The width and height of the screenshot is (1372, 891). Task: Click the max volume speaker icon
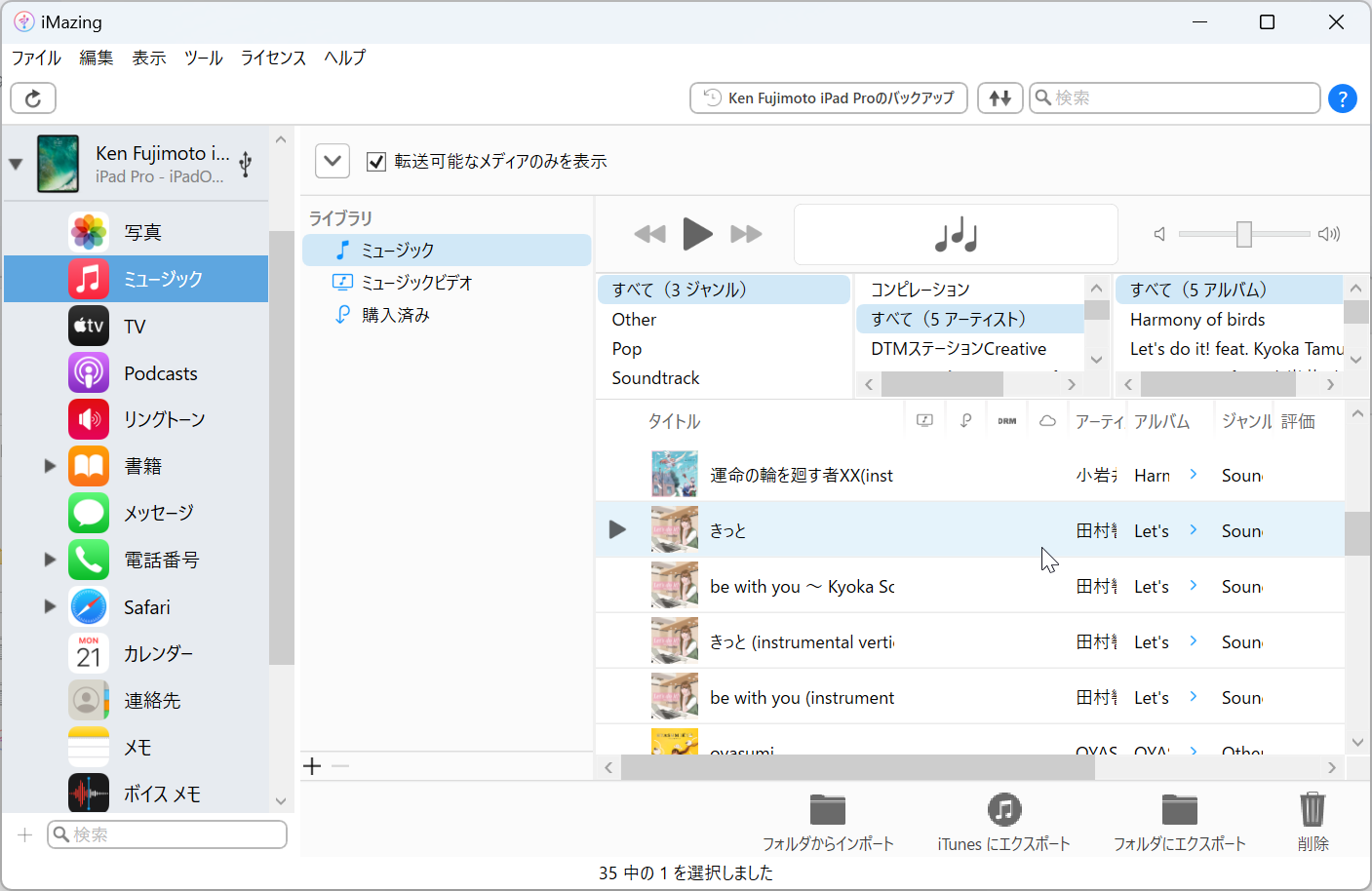1329,234
